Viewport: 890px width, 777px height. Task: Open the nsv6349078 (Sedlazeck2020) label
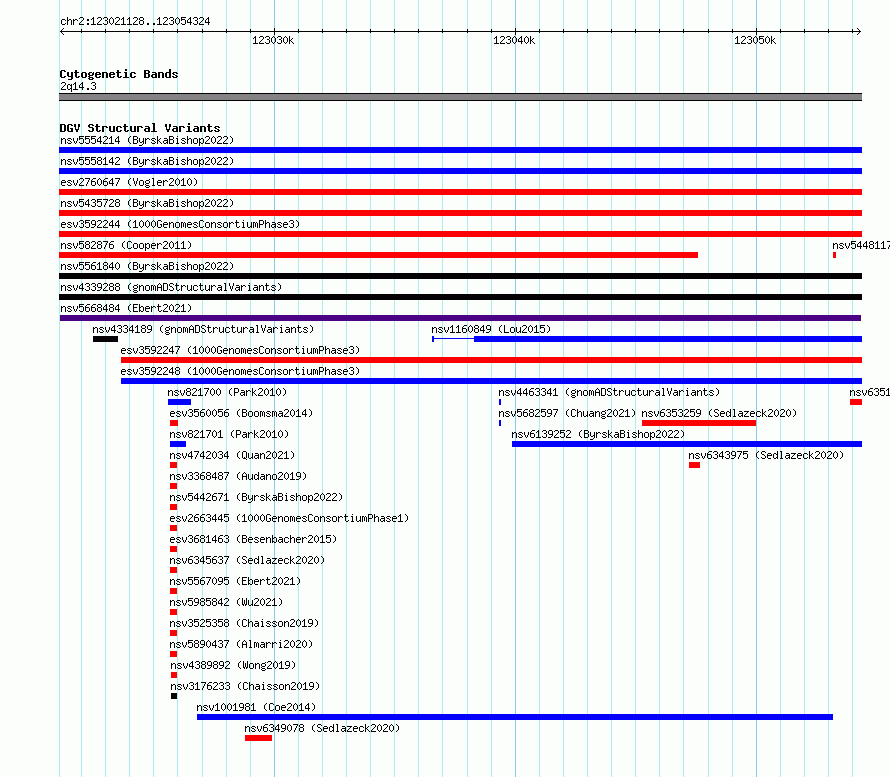point(322,728)
